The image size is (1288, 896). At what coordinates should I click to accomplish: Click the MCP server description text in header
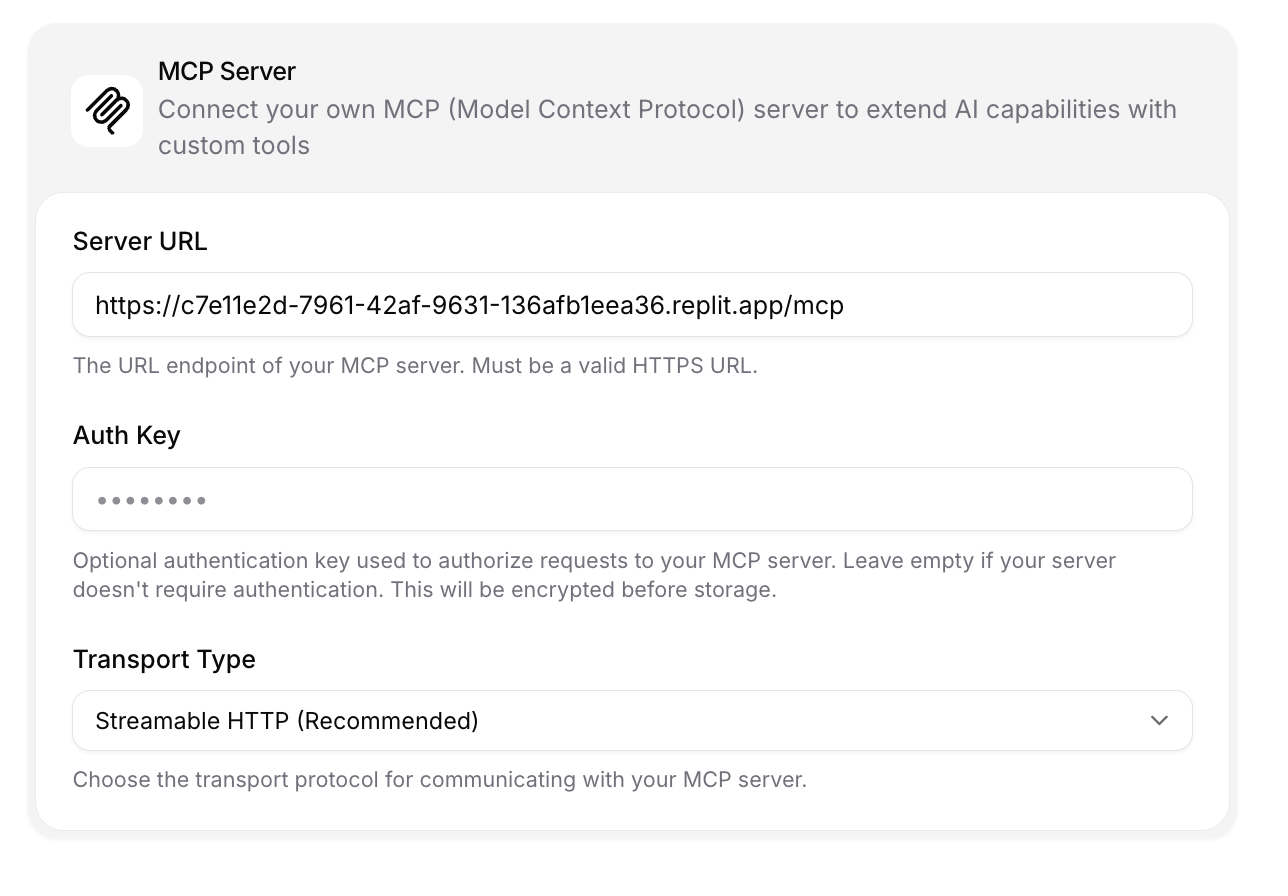(x=666, y=110)
